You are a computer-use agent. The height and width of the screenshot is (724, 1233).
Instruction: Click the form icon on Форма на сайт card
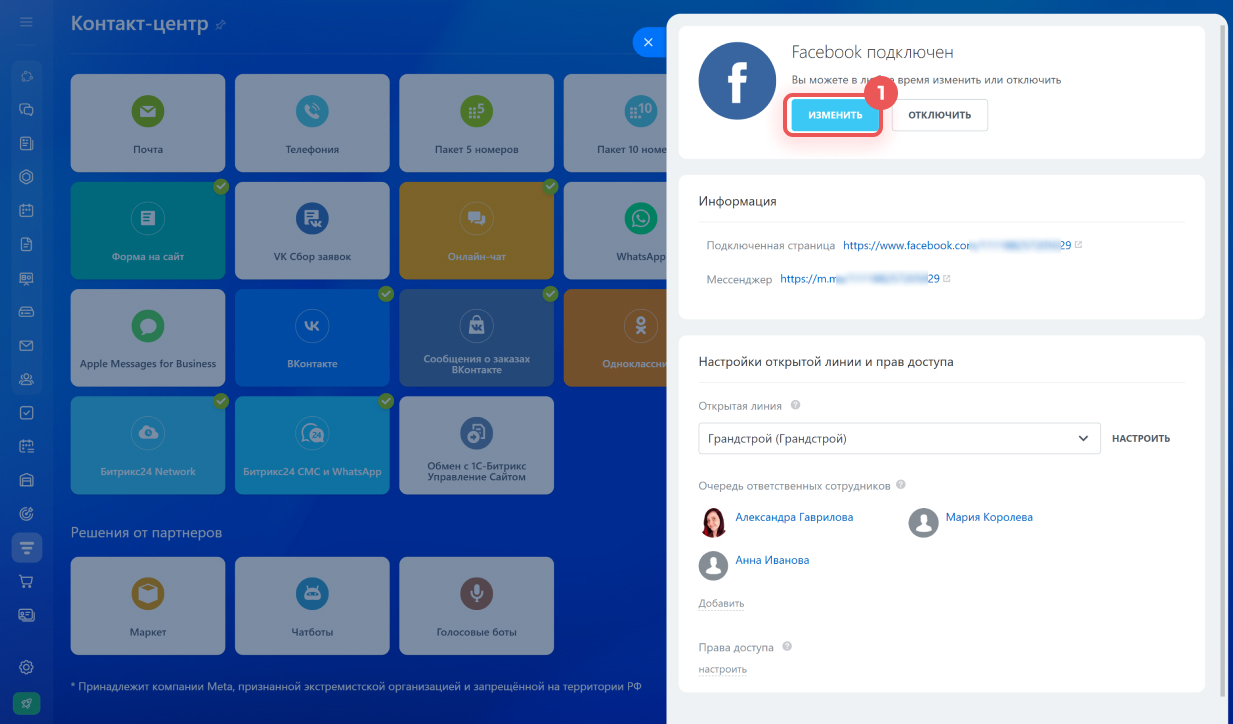tap(148, 217)
